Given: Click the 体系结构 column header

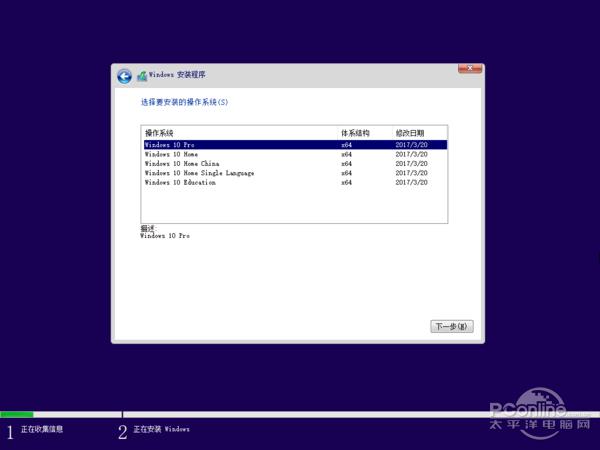Looking at the screenshot, I should pyautogui.click(x=355, y=133).
